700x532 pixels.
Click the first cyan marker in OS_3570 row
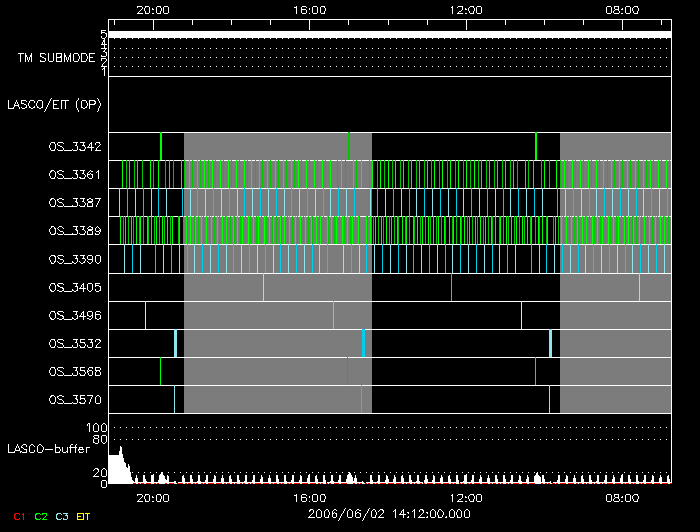174,400
